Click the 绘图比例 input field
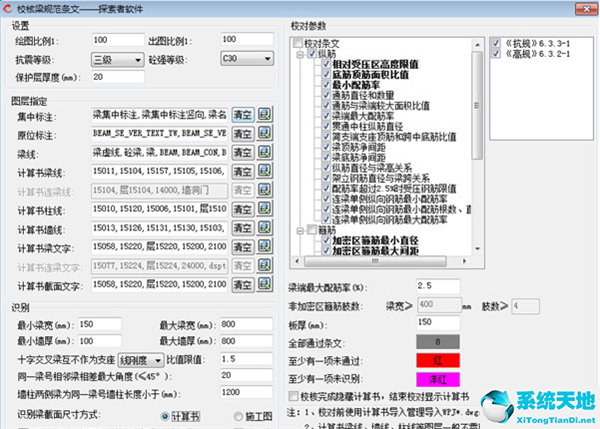Image resolution: width=600 pixels, height=429 pixels. [x=118, y=40]
